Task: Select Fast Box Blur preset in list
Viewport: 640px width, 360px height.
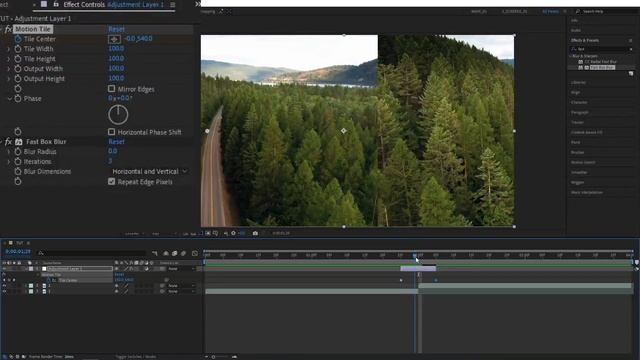Action: (x=602, y=67)
